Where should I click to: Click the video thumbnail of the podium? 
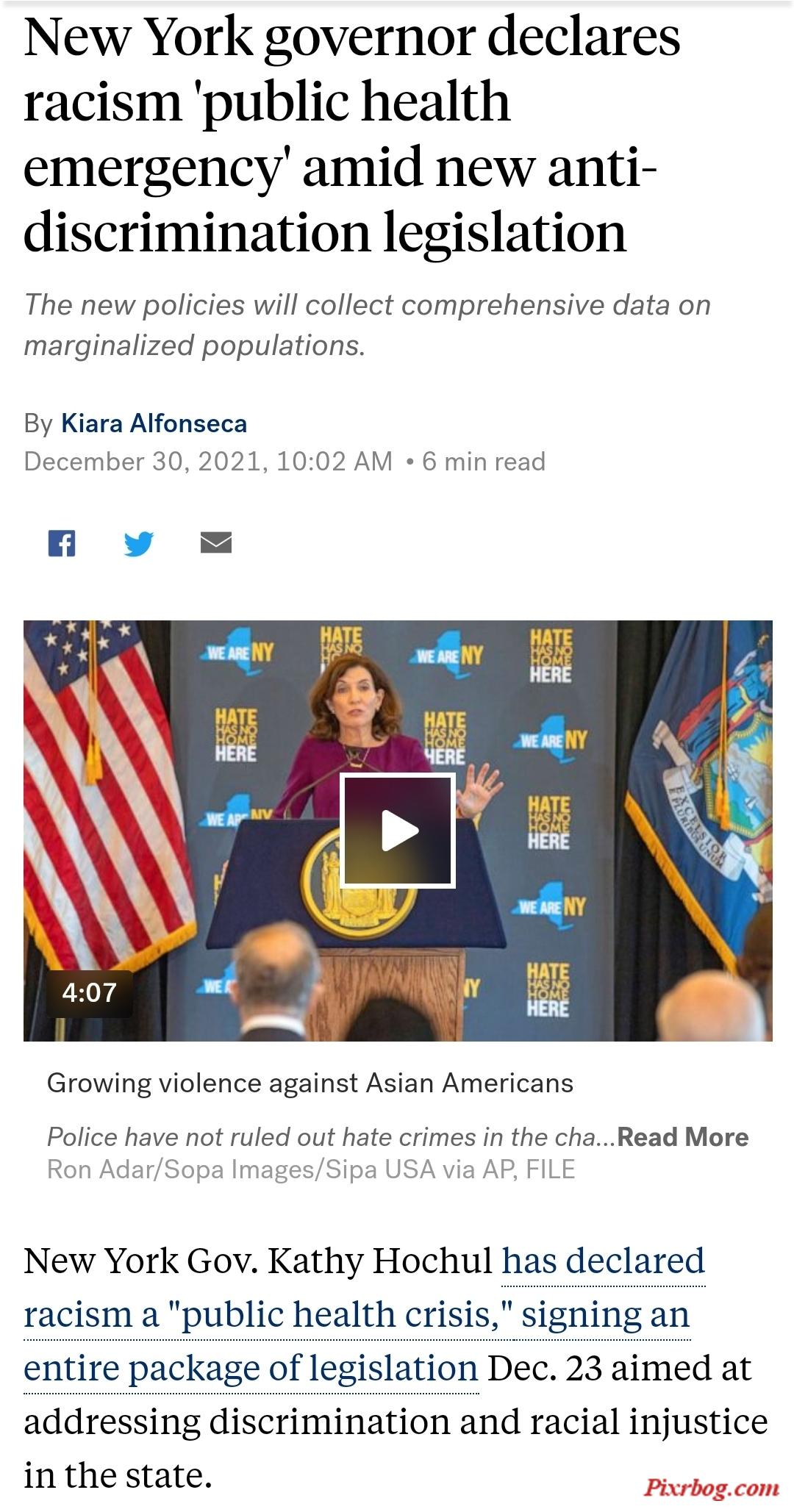[398, 831]
